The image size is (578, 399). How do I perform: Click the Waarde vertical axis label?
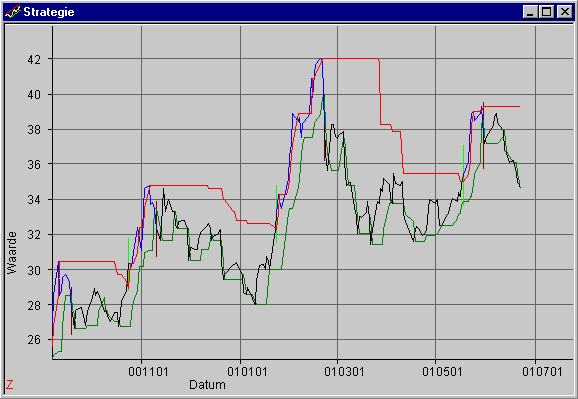click(12, 253)
